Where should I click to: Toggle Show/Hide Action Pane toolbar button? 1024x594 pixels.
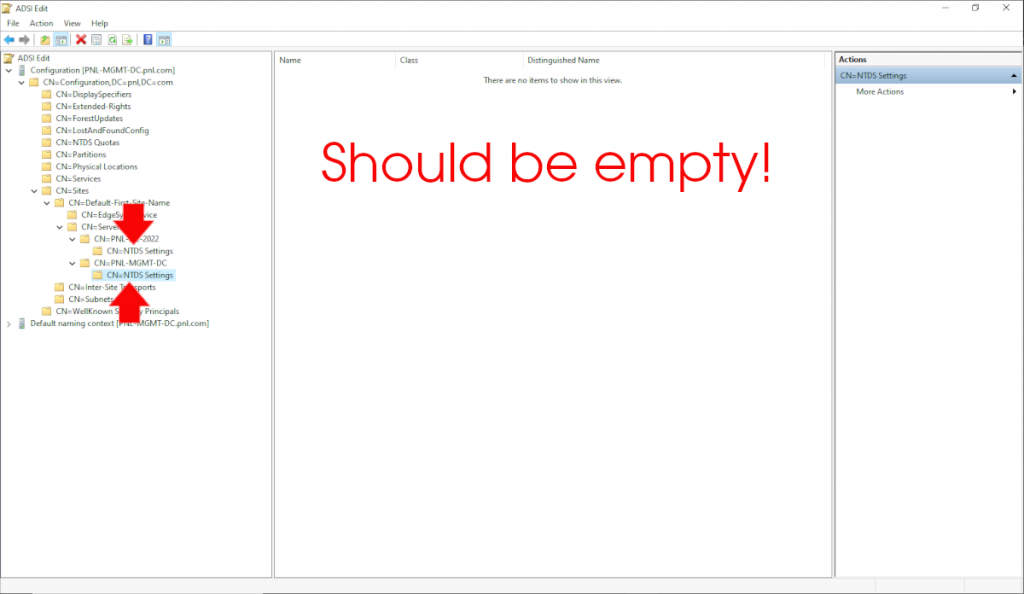point(163,40)
